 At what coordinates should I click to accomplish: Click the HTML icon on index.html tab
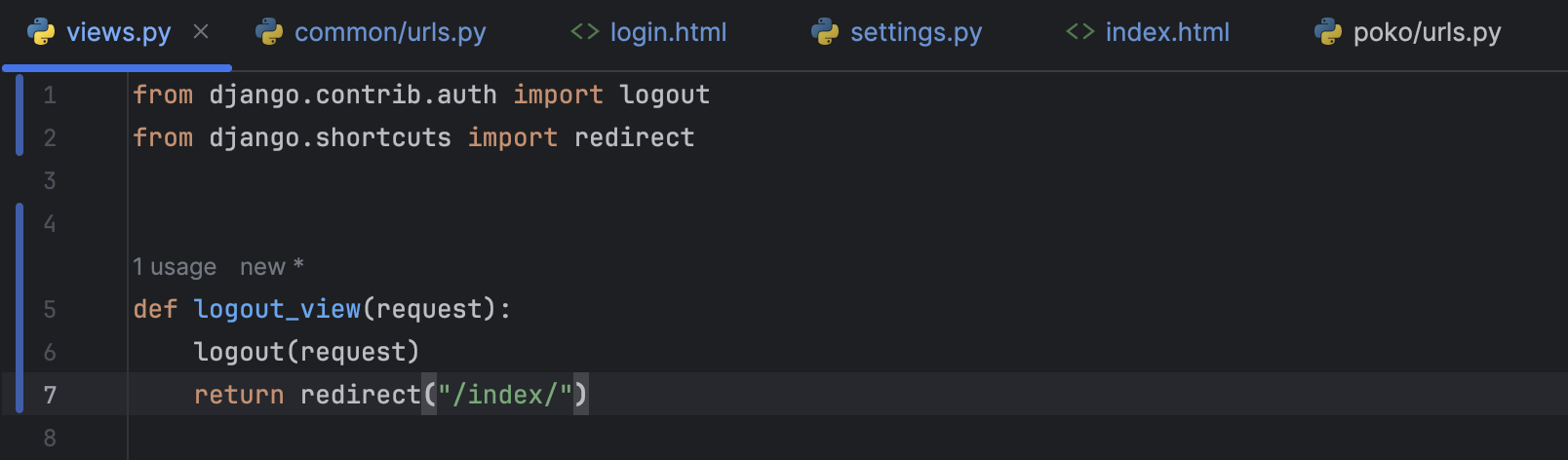click(1079, 32)
